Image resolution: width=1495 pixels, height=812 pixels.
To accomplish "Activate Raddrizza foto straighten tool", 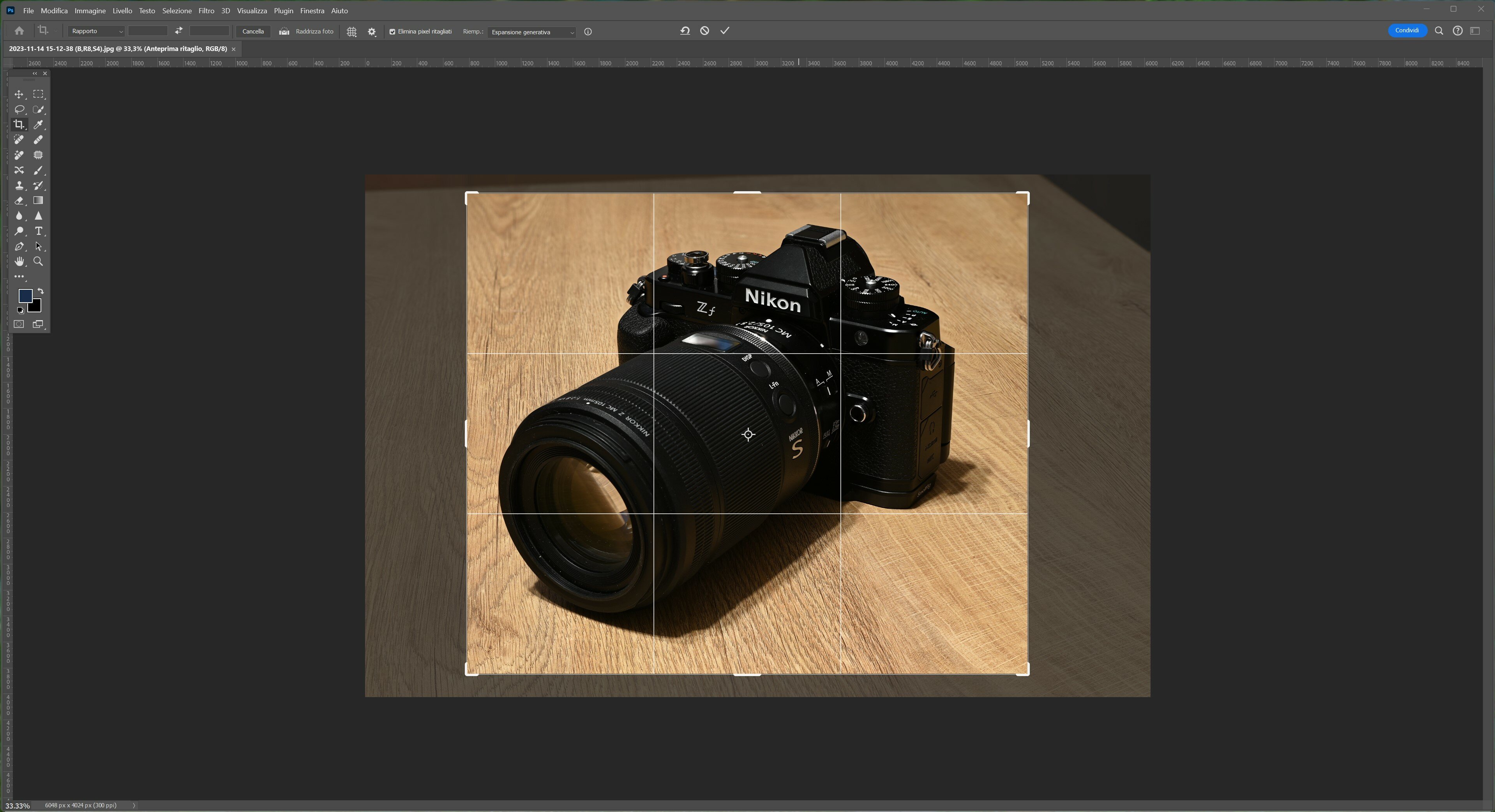I will 306,31.
